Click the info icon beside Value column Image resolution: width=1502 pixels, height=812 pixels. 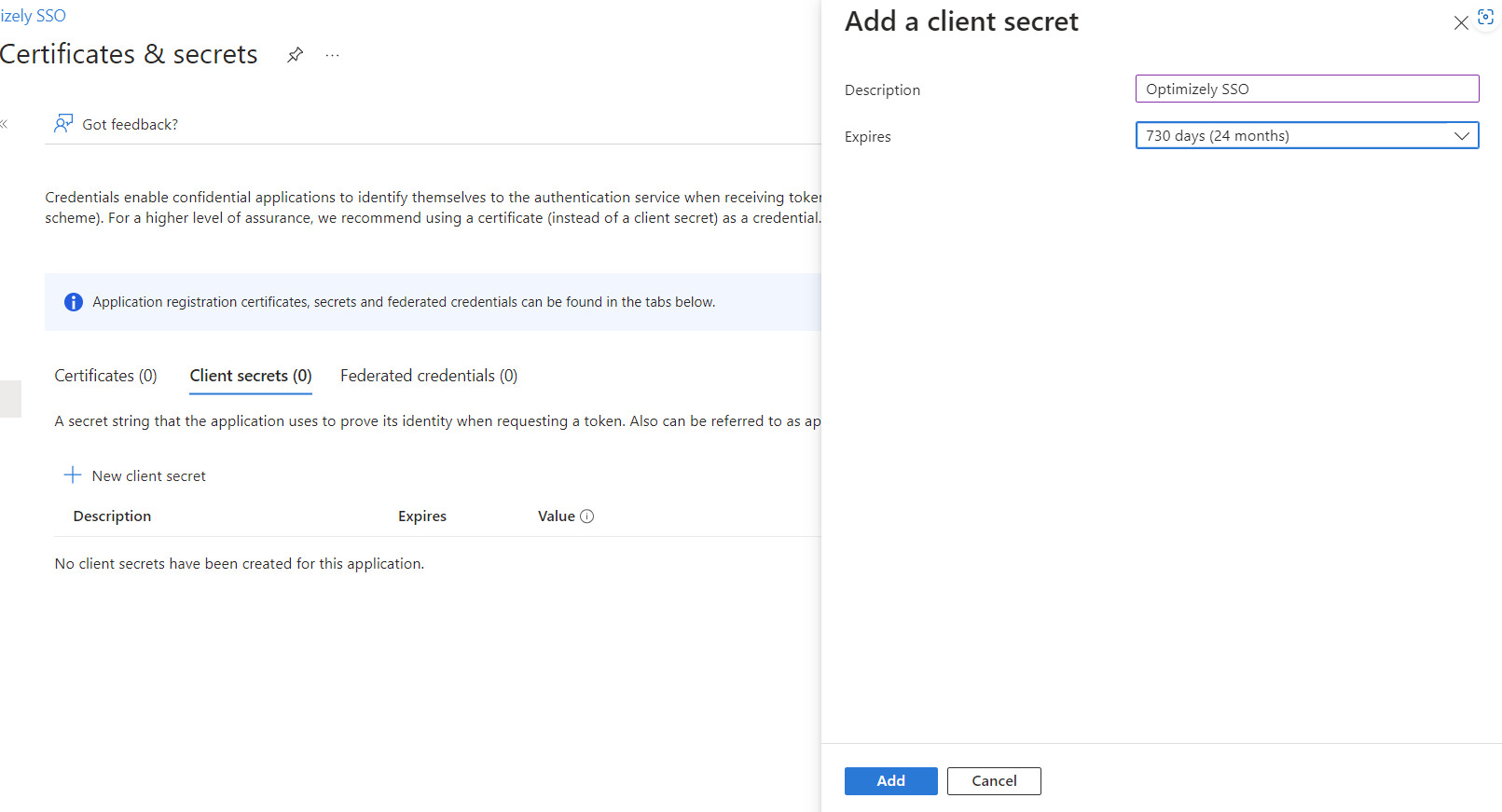pyautogui.click(x=586, y=516)
